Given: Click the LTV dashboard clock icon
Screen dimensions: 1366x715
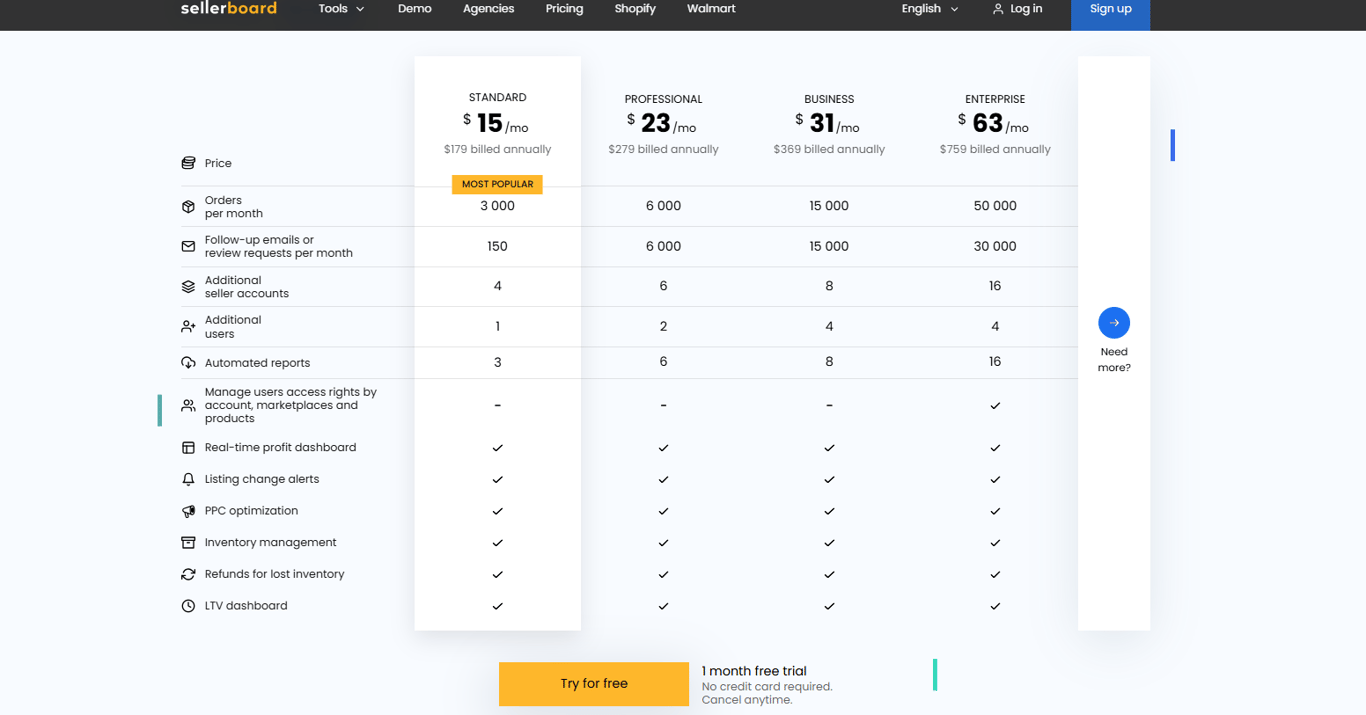Looking at the screenshot, I should [188, 606].
